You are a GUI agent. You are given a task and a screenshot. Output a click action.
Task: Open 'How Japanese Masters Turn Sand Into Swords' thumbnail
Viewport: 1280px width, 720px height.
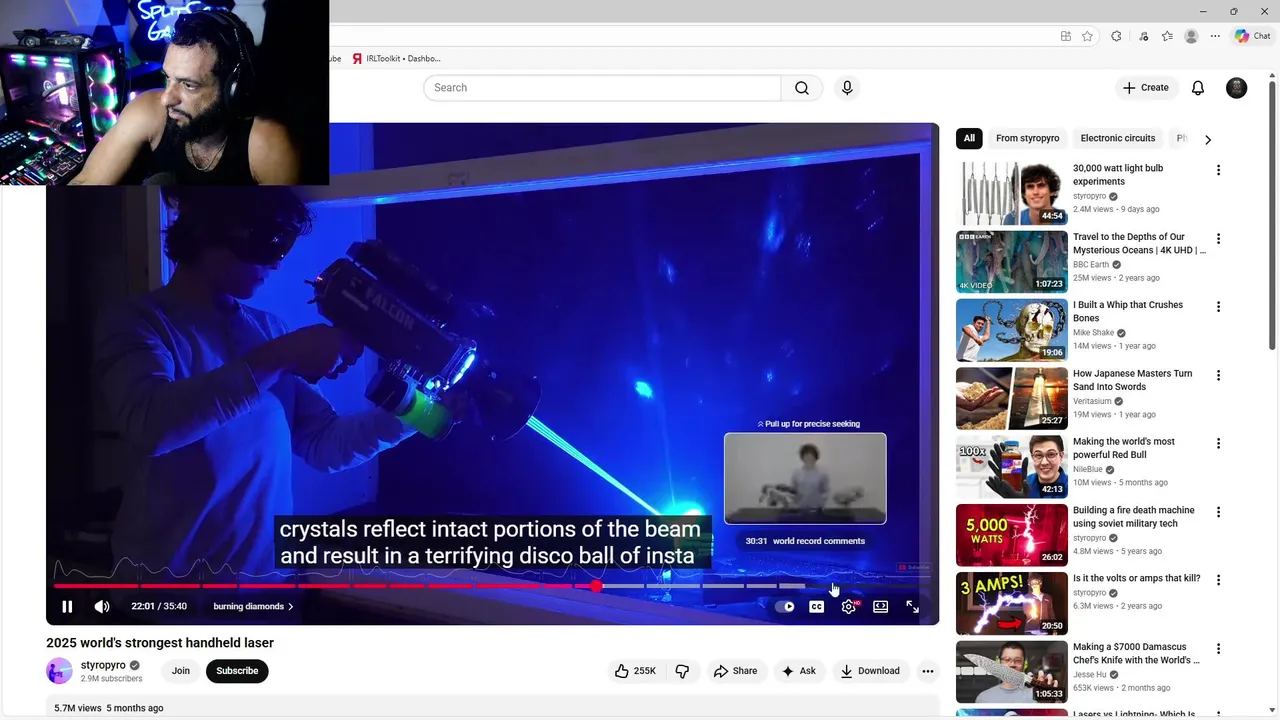(1012, 398)
